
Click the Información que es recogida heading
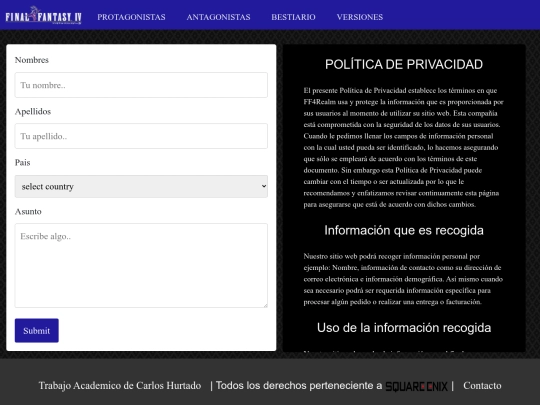(x=404, y=230)
